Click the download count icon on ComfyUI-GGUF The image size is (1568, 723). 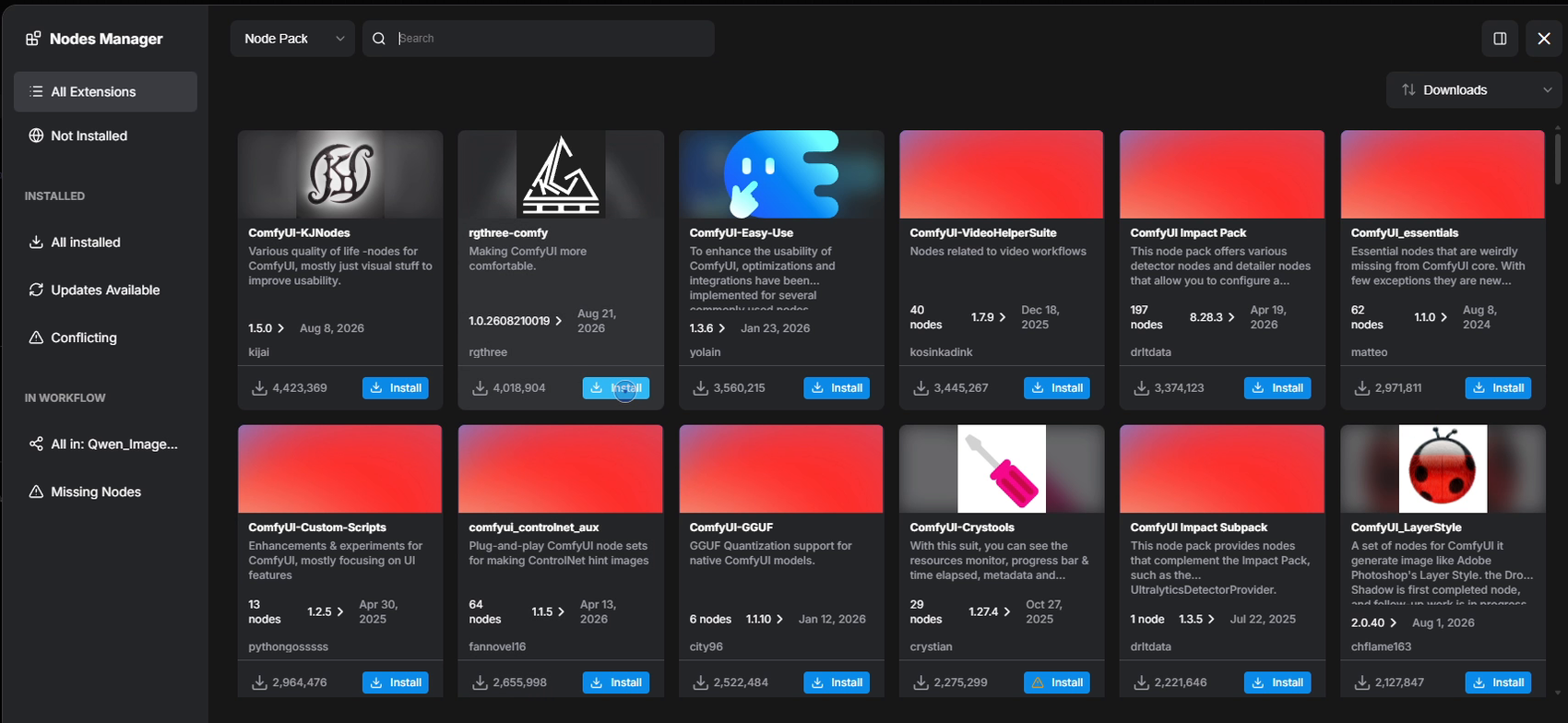[x=700, y=682]
